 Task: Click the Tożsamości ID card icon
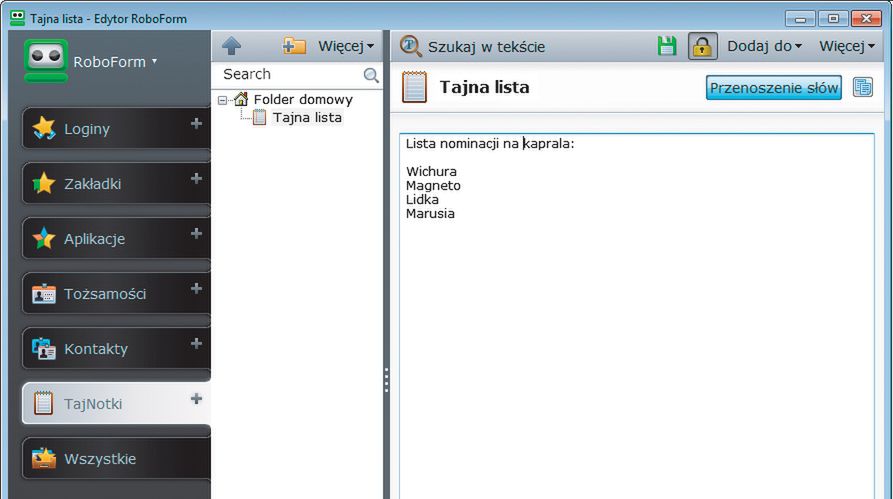point(44,294)
